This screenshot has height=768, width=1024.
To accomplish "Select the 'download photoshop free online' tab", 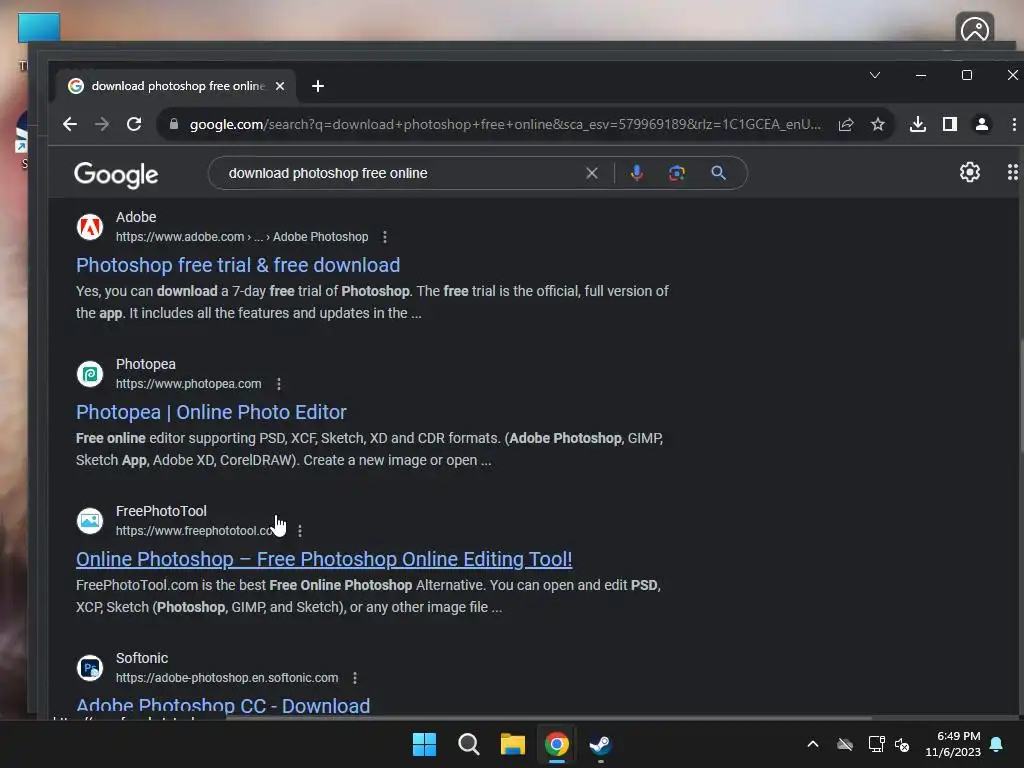I will [177, 86].
